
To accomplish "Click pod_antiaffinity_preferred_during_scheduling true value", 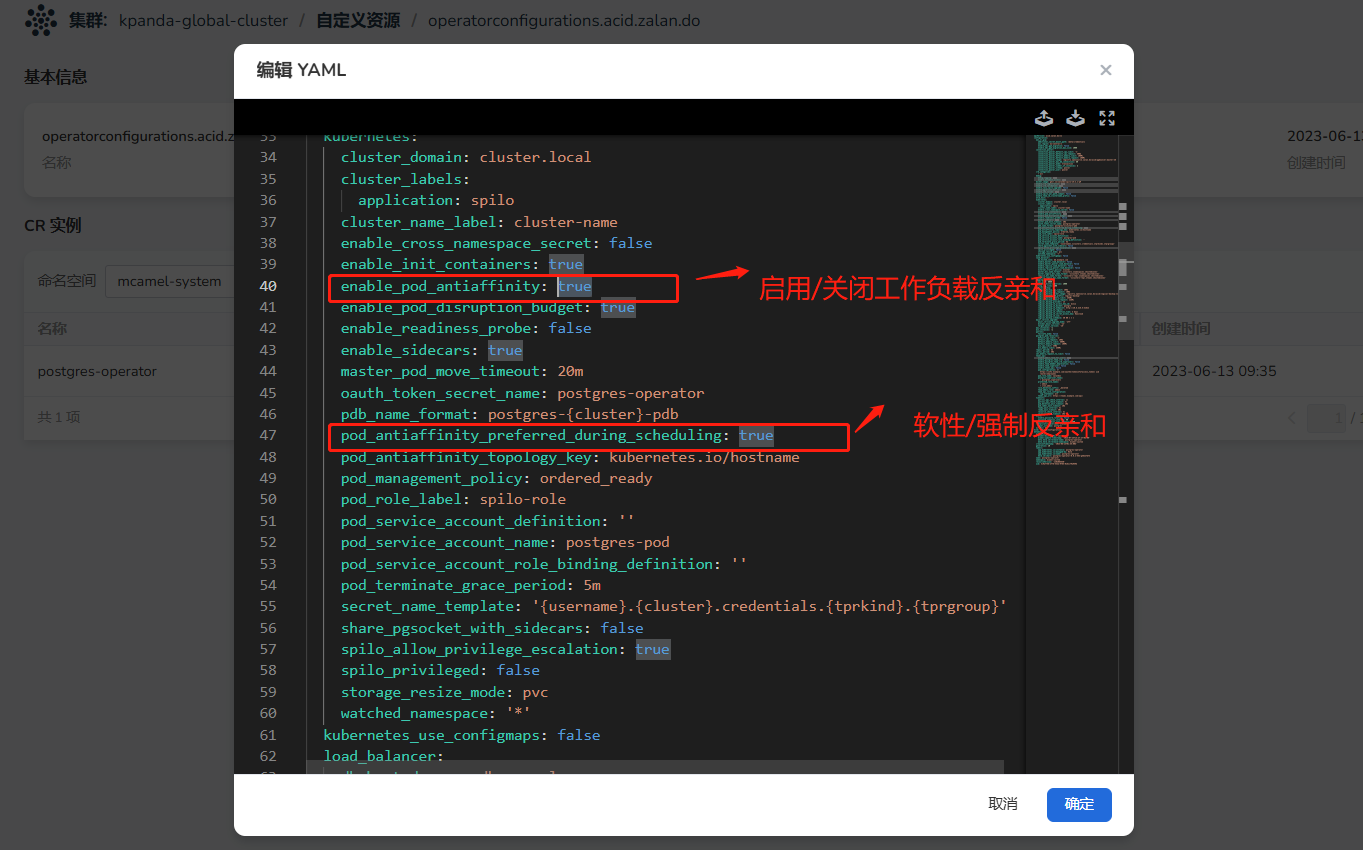I will click(x=756, y=435).
